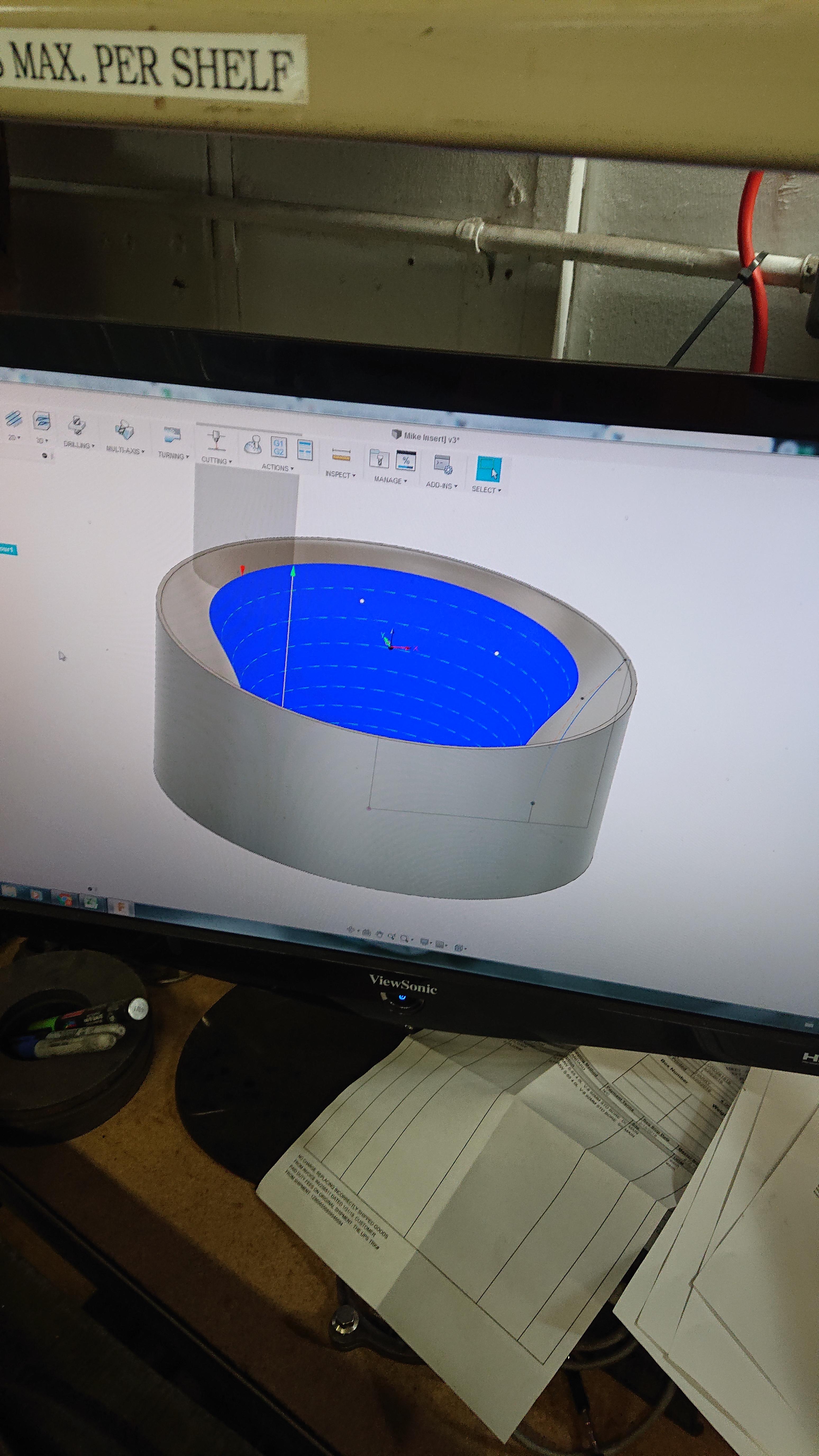
Task: Click the Measure ruler icon under Inspect
Action: (x=342, y=454)
